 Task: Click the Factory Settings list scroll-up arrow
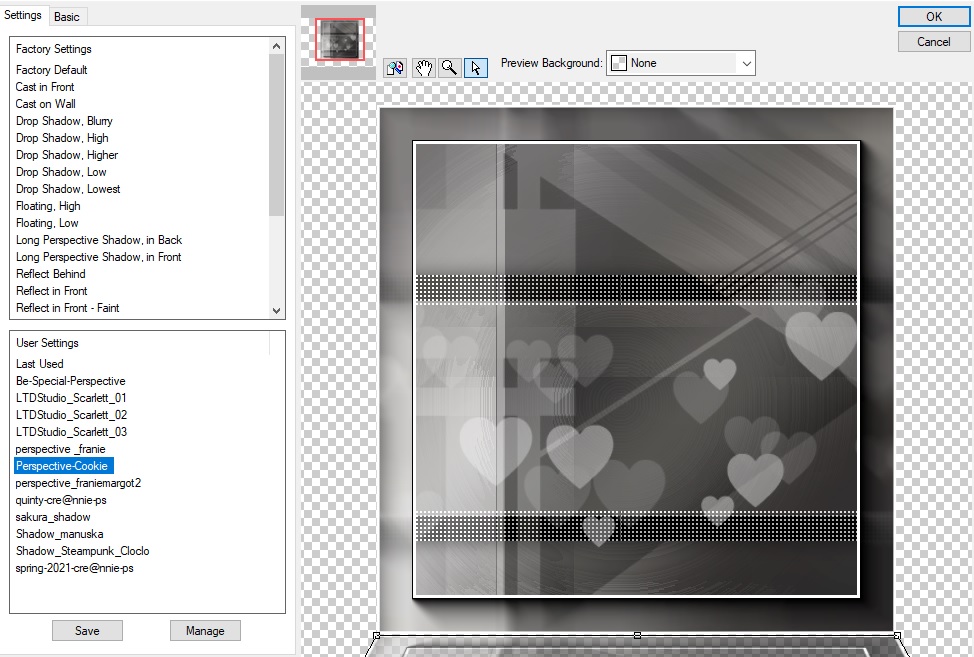(x=276, y=46)
